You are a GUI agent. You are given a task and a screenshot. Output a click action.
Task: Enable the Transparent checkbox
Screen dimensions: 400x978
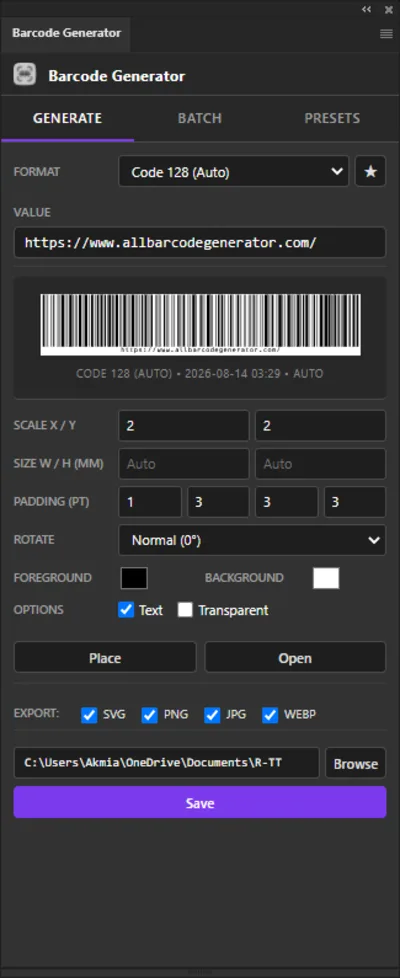tap(185, 610)
